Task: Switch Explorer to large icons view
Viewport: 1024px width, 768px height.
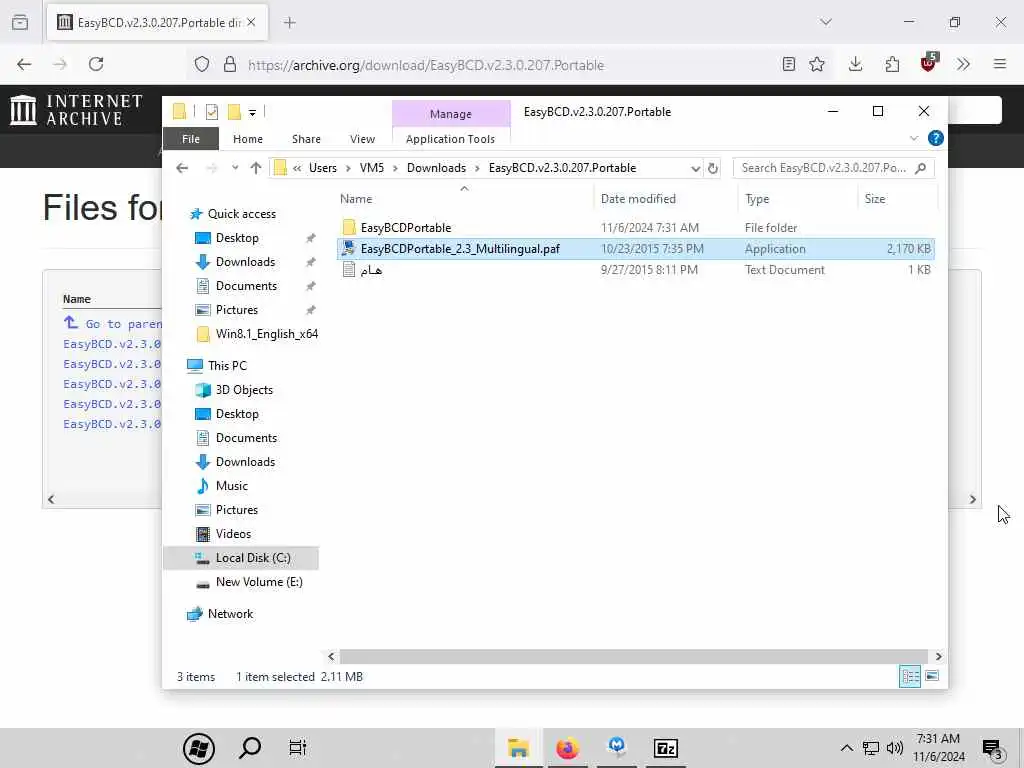Action: coord(932,676)
